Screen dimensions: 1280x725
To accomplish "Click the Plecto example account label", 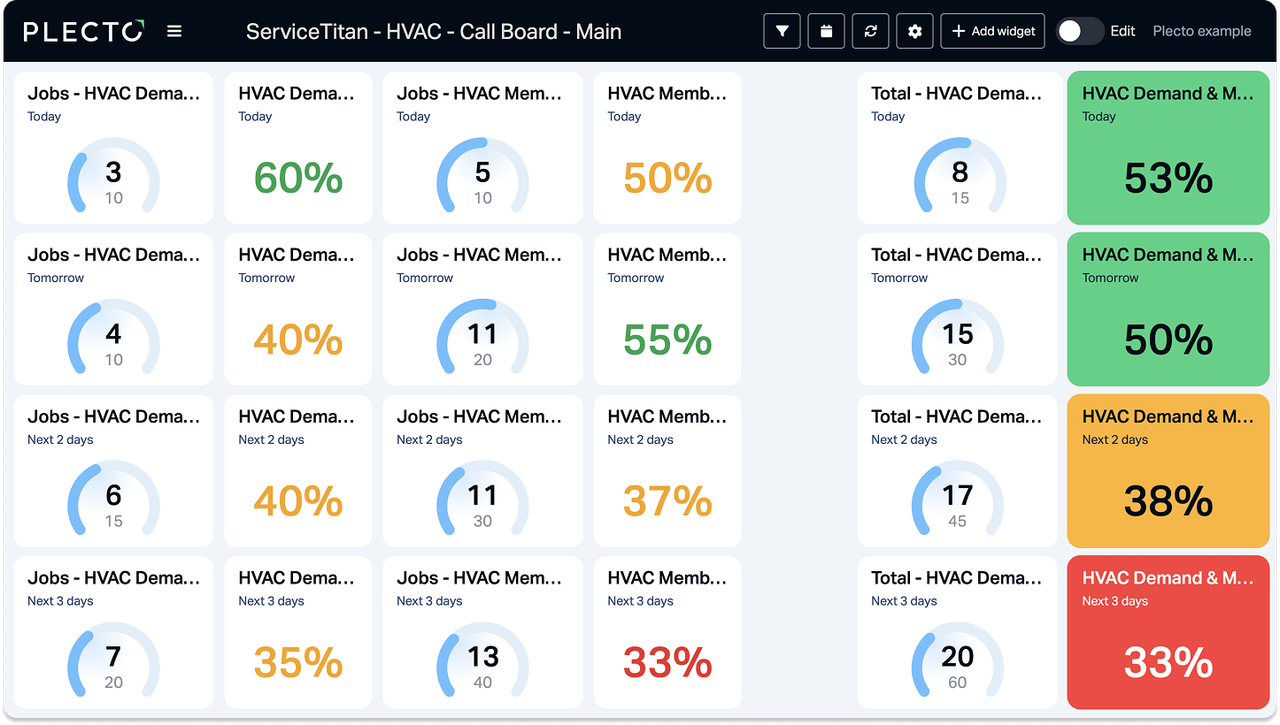I will (1201, 31).
